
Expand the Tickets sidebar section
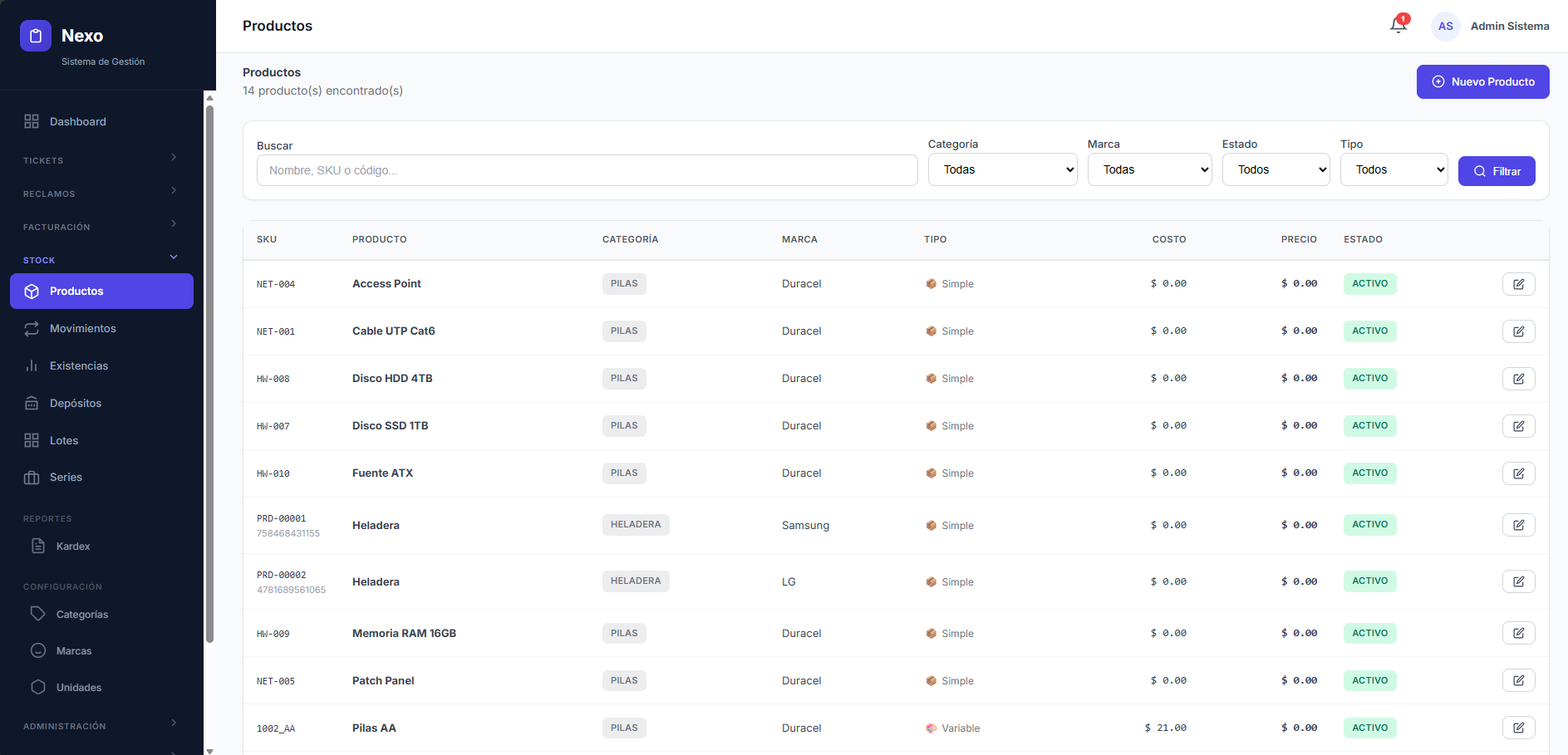(100, 159)
